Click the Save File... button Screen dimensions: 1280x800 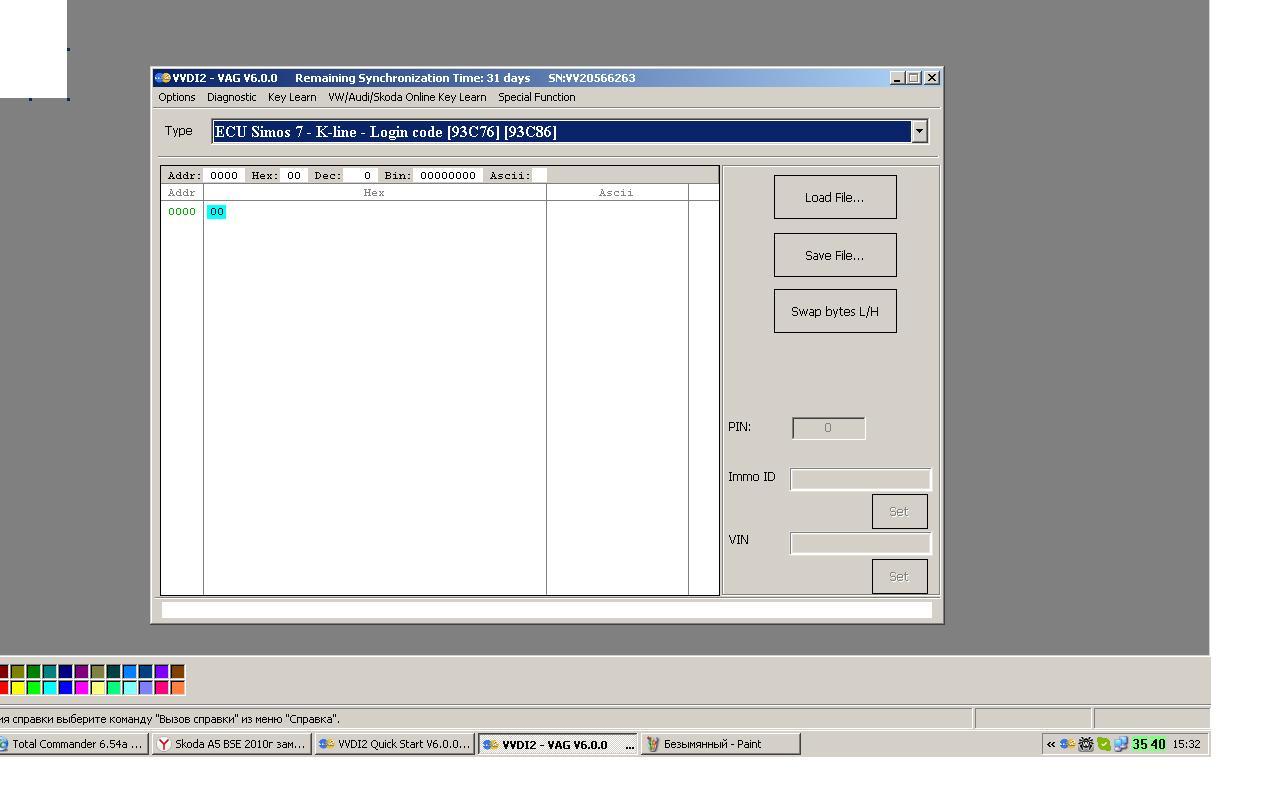(x=835, y=255)
